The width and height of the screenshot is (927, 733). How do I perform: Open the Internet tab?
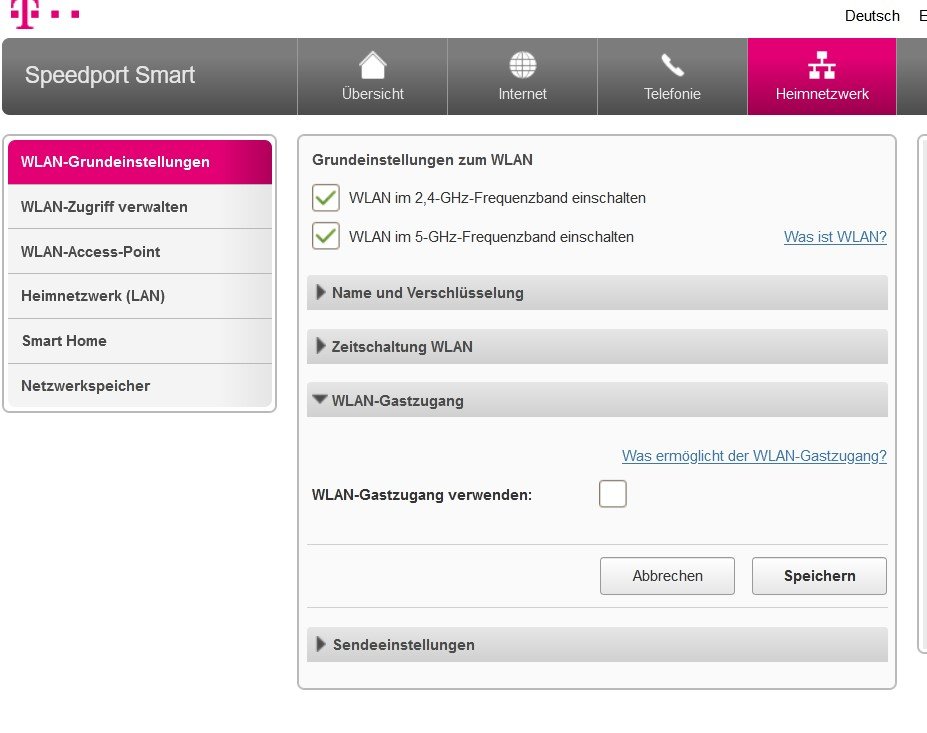(523, 77)
